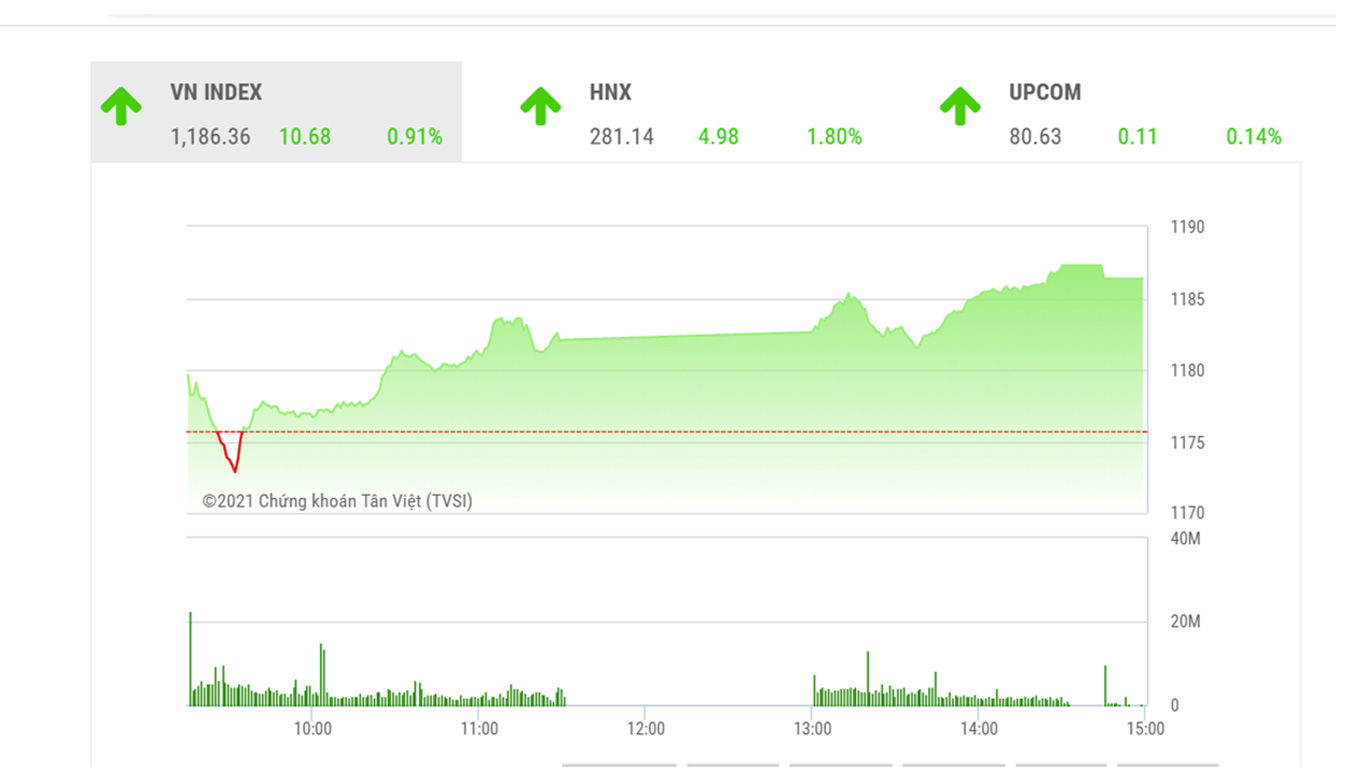Viewport: 1366px width, 767px height.
Task: Click the green up arrow beside VN INDEX
Action: (121, 106)
